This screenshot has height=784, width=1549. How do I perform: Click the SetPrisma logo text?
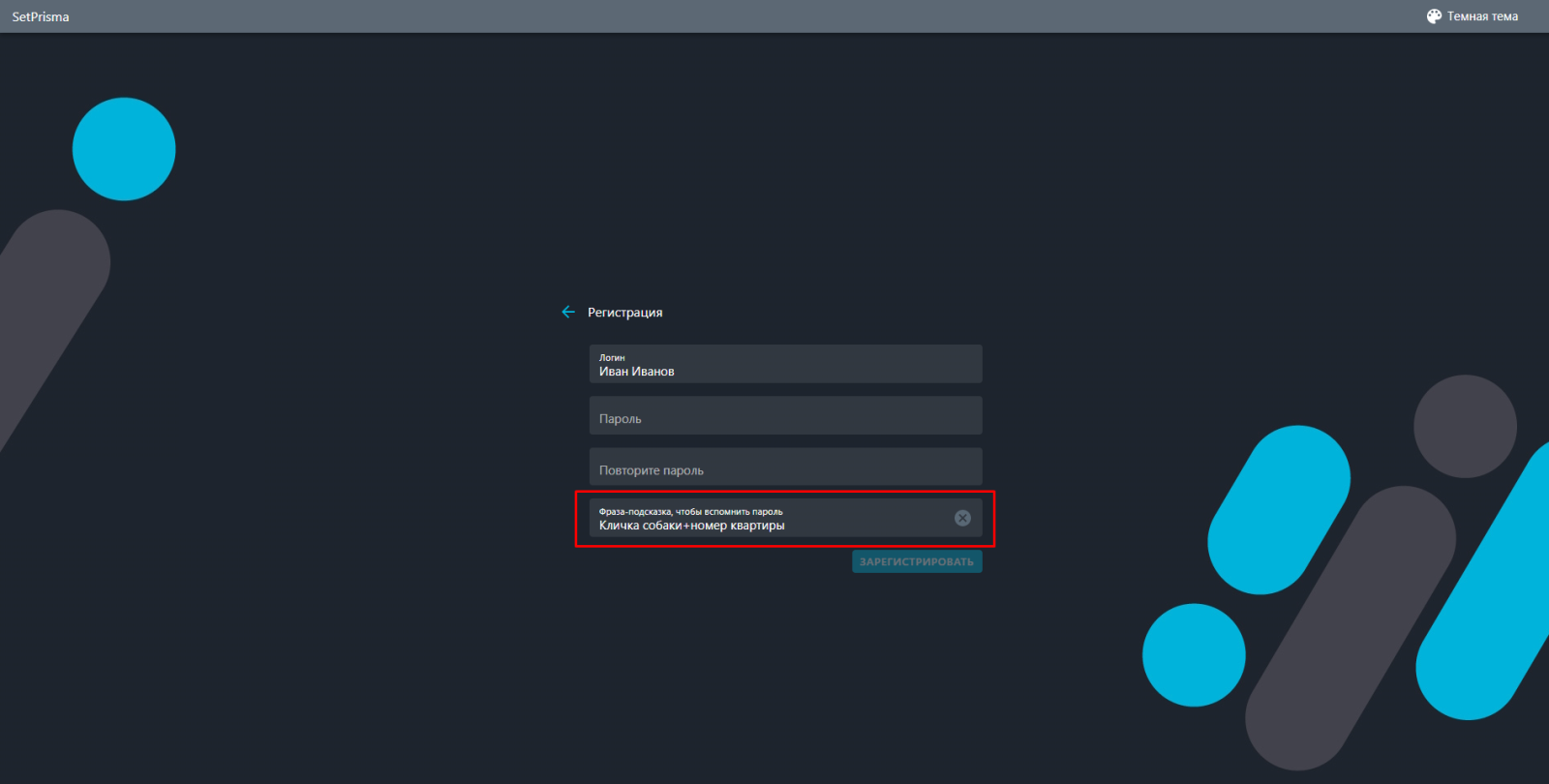[x=41, y=16]
